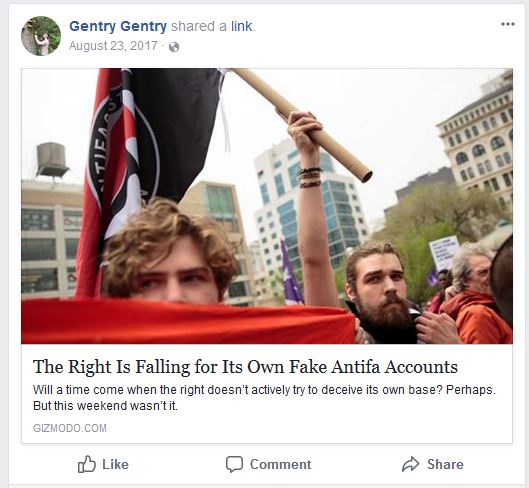Open the article preview photo
Screen dimensions: 529x488
(267, 206)
